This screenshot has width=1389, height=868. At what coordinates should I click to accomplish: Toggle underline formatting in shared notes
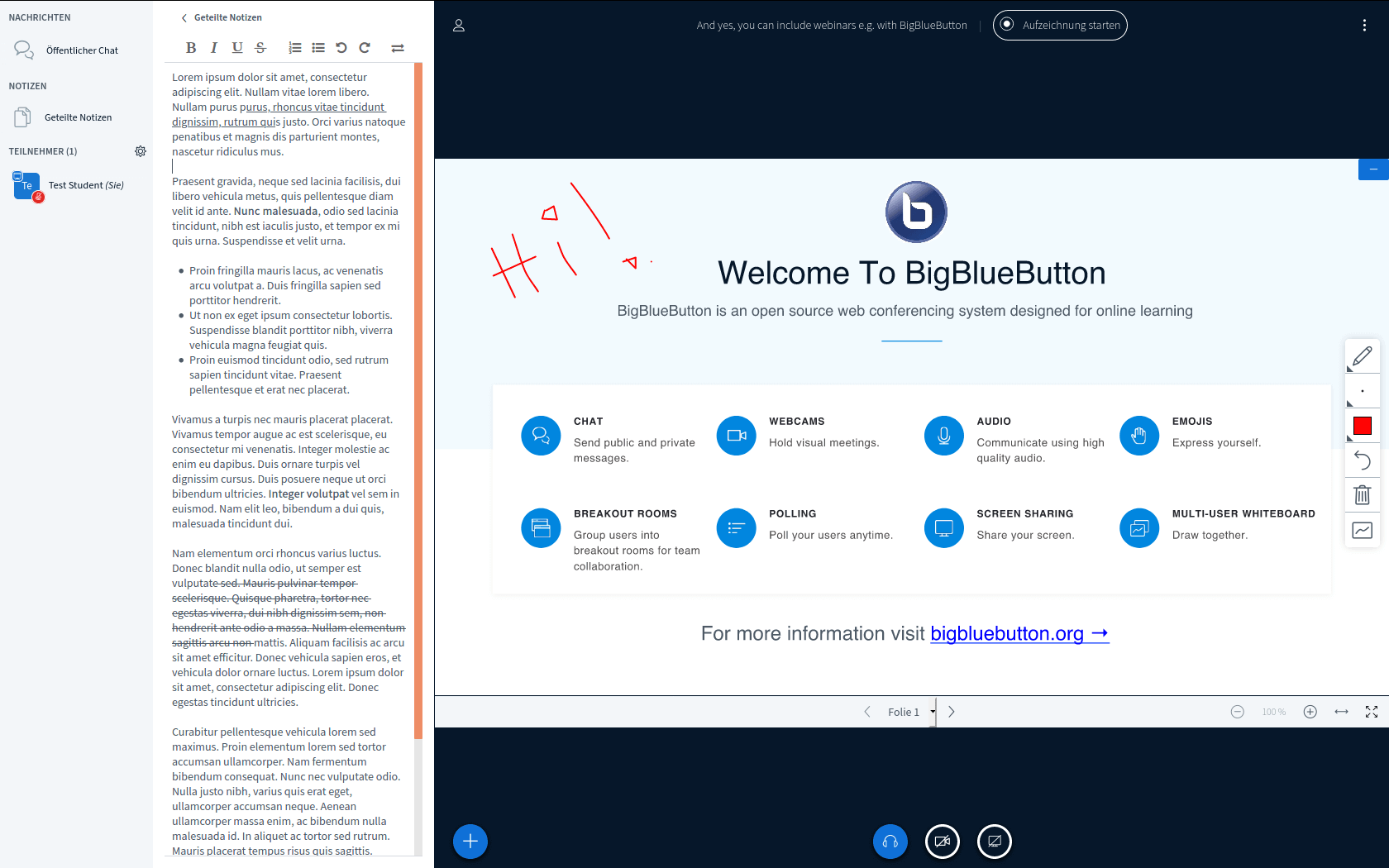237,48
